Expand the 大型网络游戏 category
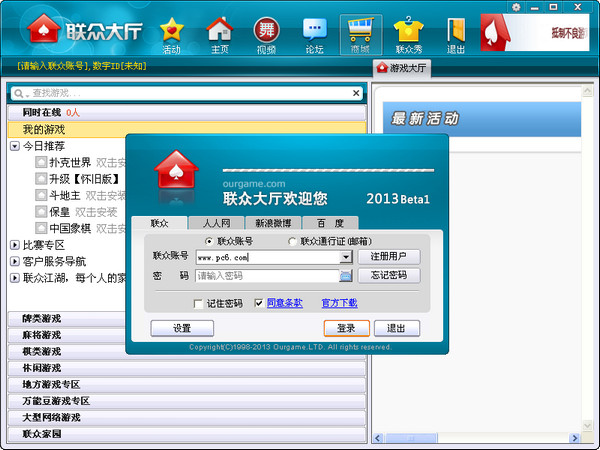 pos(187,417)
